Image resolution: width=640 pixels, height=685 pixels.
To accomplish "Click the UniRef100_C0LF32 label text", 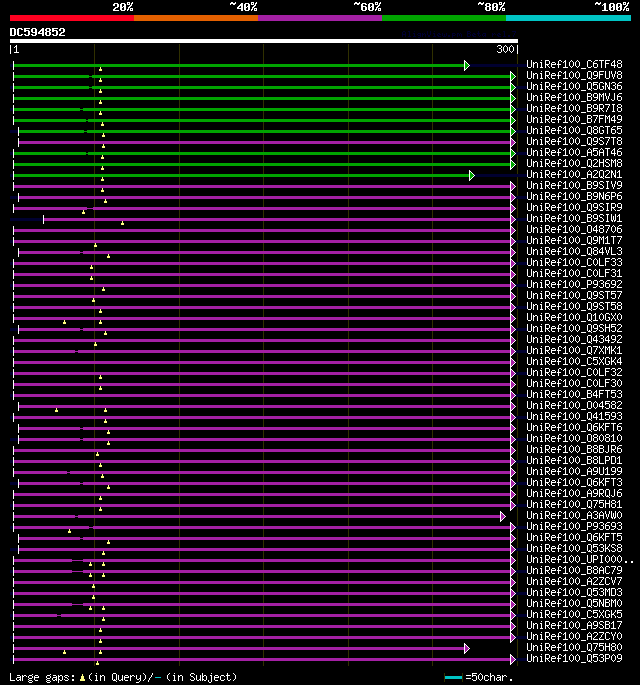I will coord(574,372).
